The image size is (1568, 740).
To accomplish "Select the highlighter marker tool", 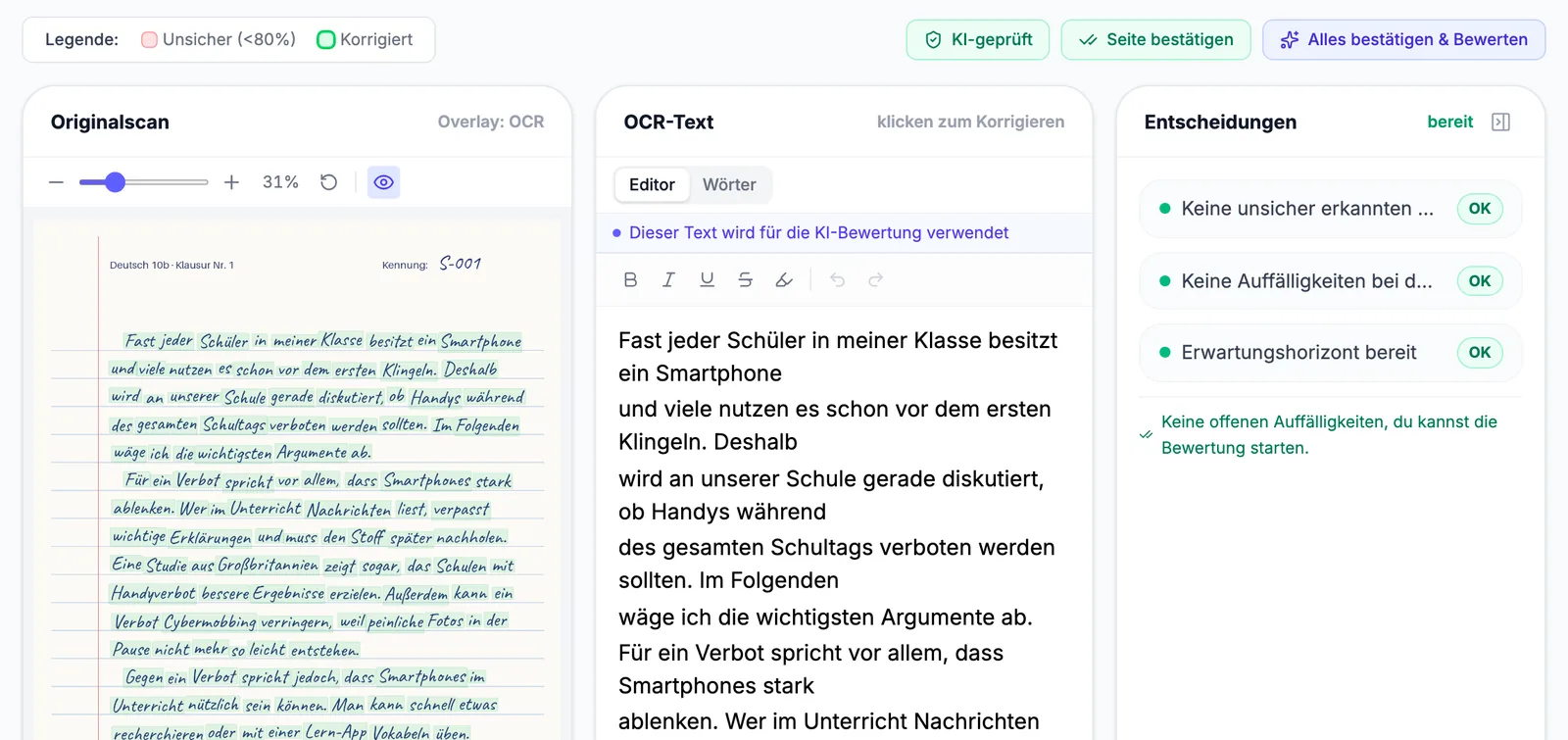I will [x=784, y=280].
